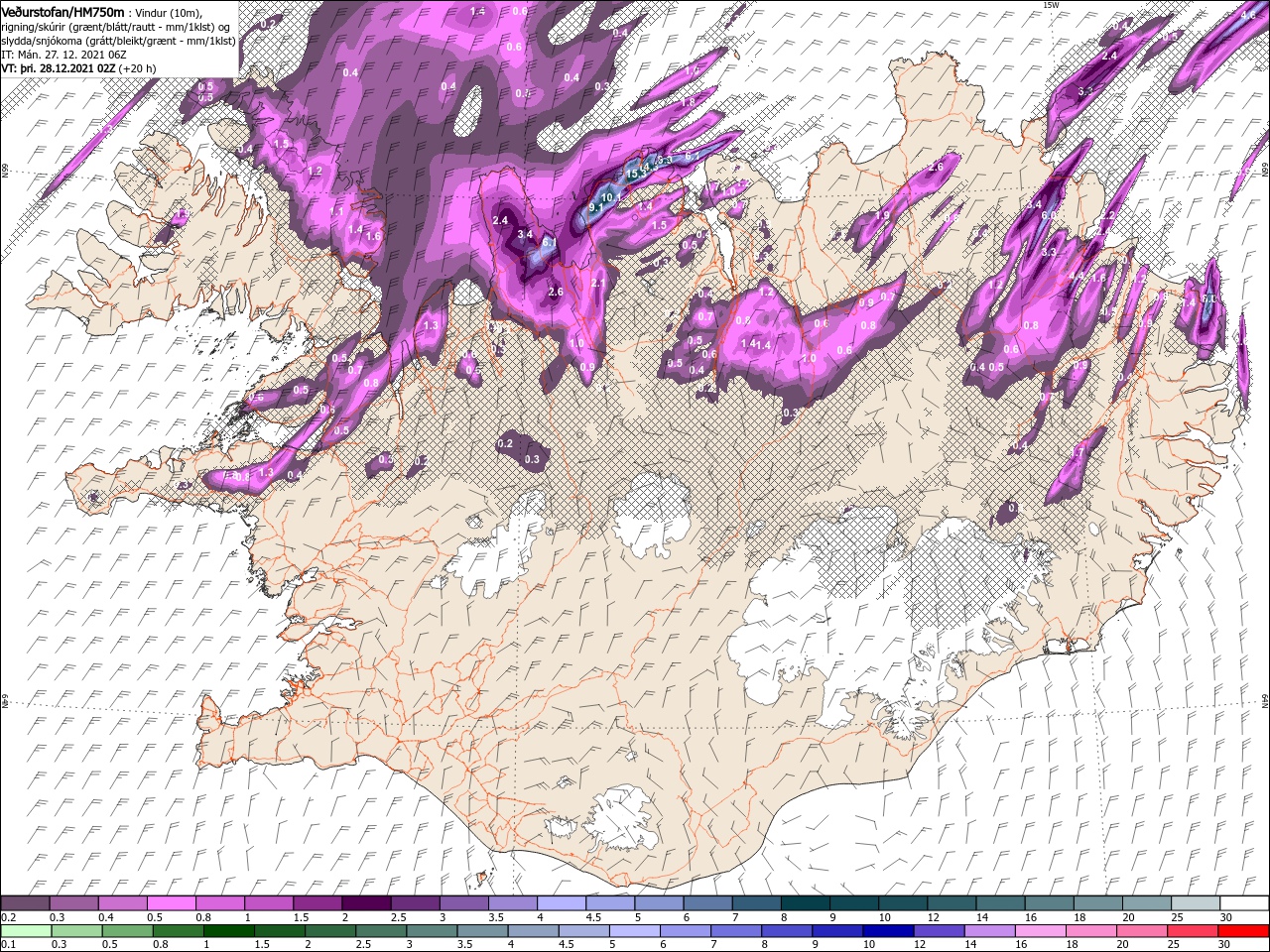Pick upper legend swatch between 25 and 30
The height and width of the screenshot is (952, 1270).
point(1195,903)
